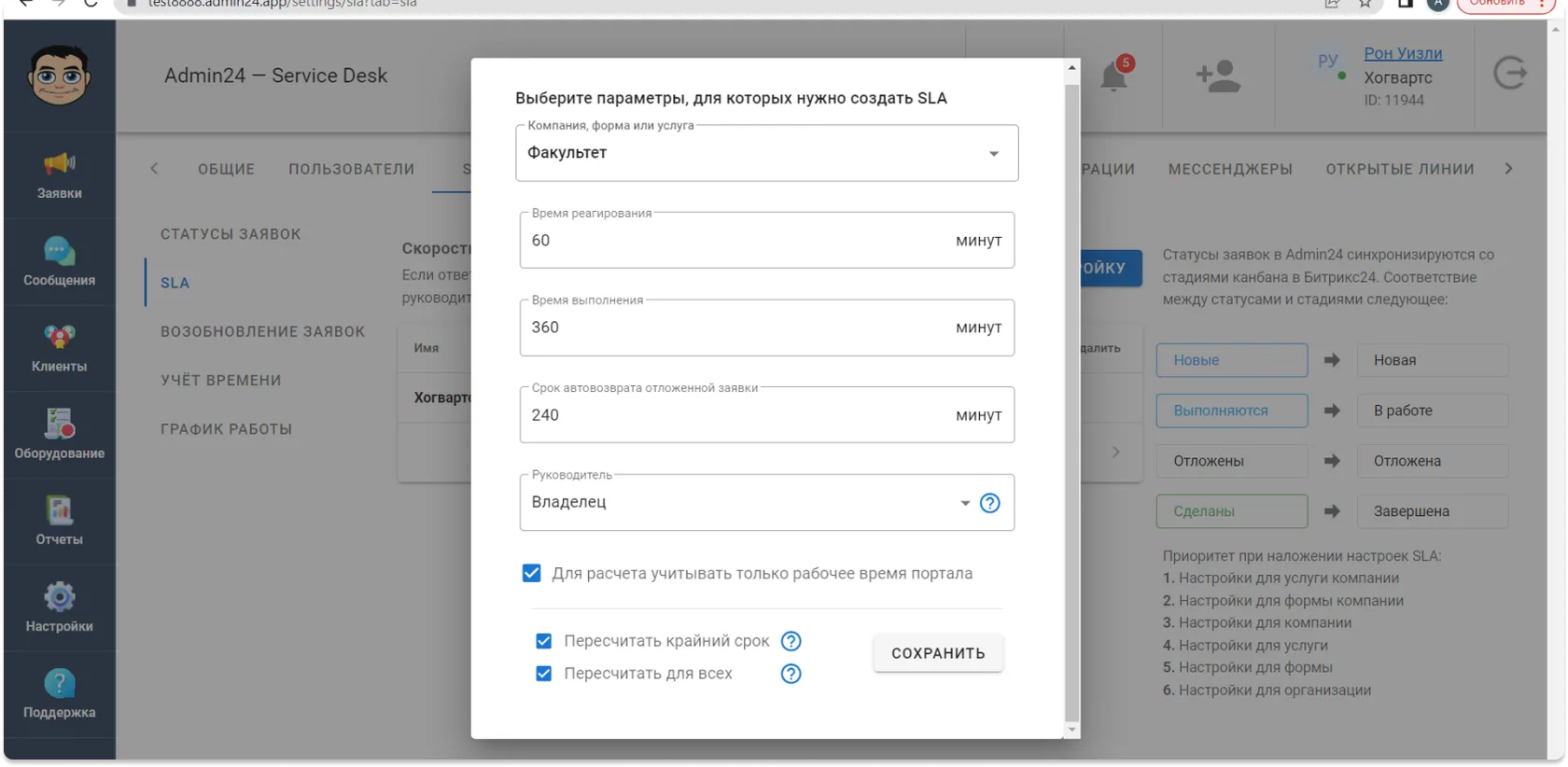Select Возобновление заявок settings item
The width and height of the screenshot is (1568, 767).
(262, 331)
